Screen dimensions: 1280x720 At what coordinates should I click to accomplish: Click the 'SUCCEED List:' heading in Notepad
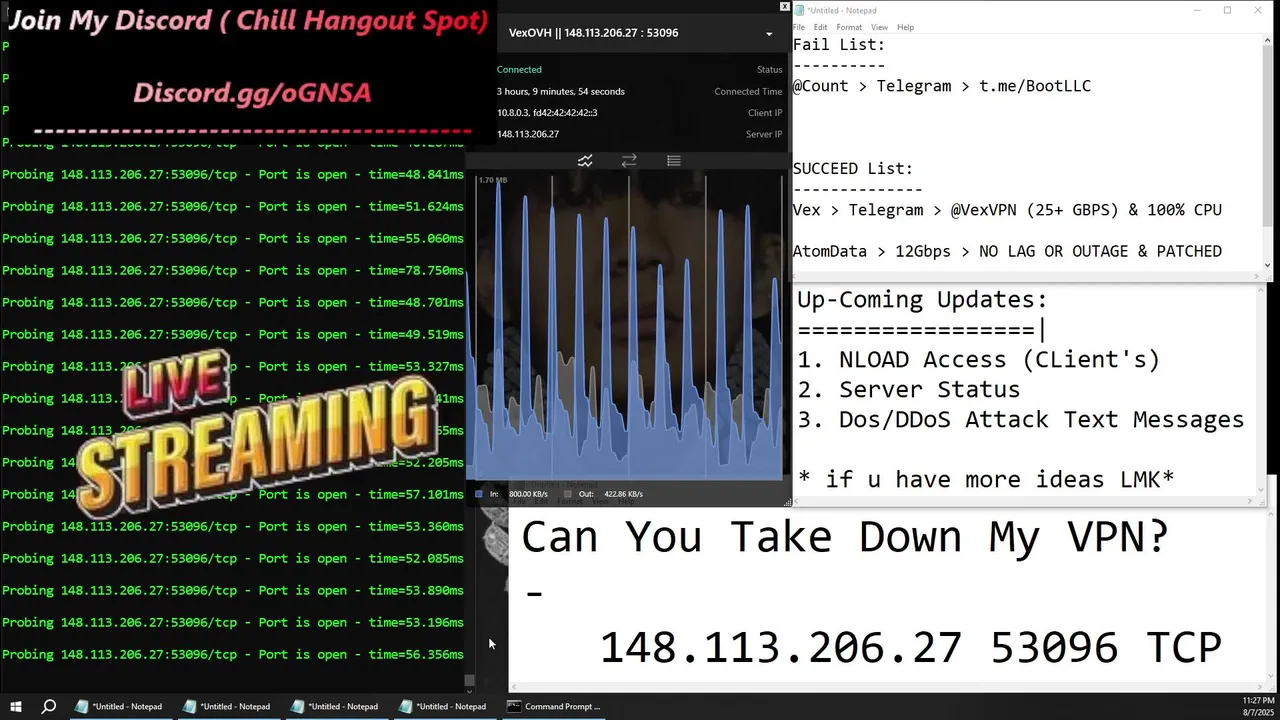click(x=853, y=169)
